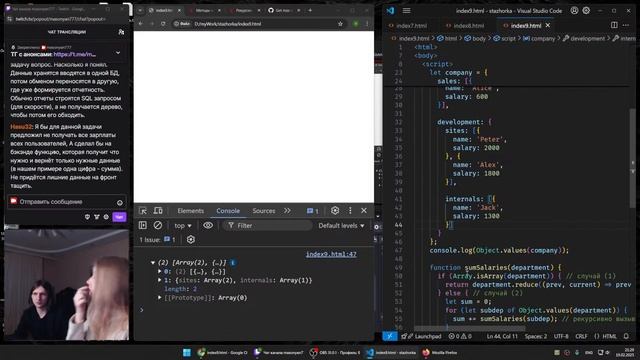Activate the DevTools inspect element picker
This screenshot has width=640, height=360.
tap(143, 211)
